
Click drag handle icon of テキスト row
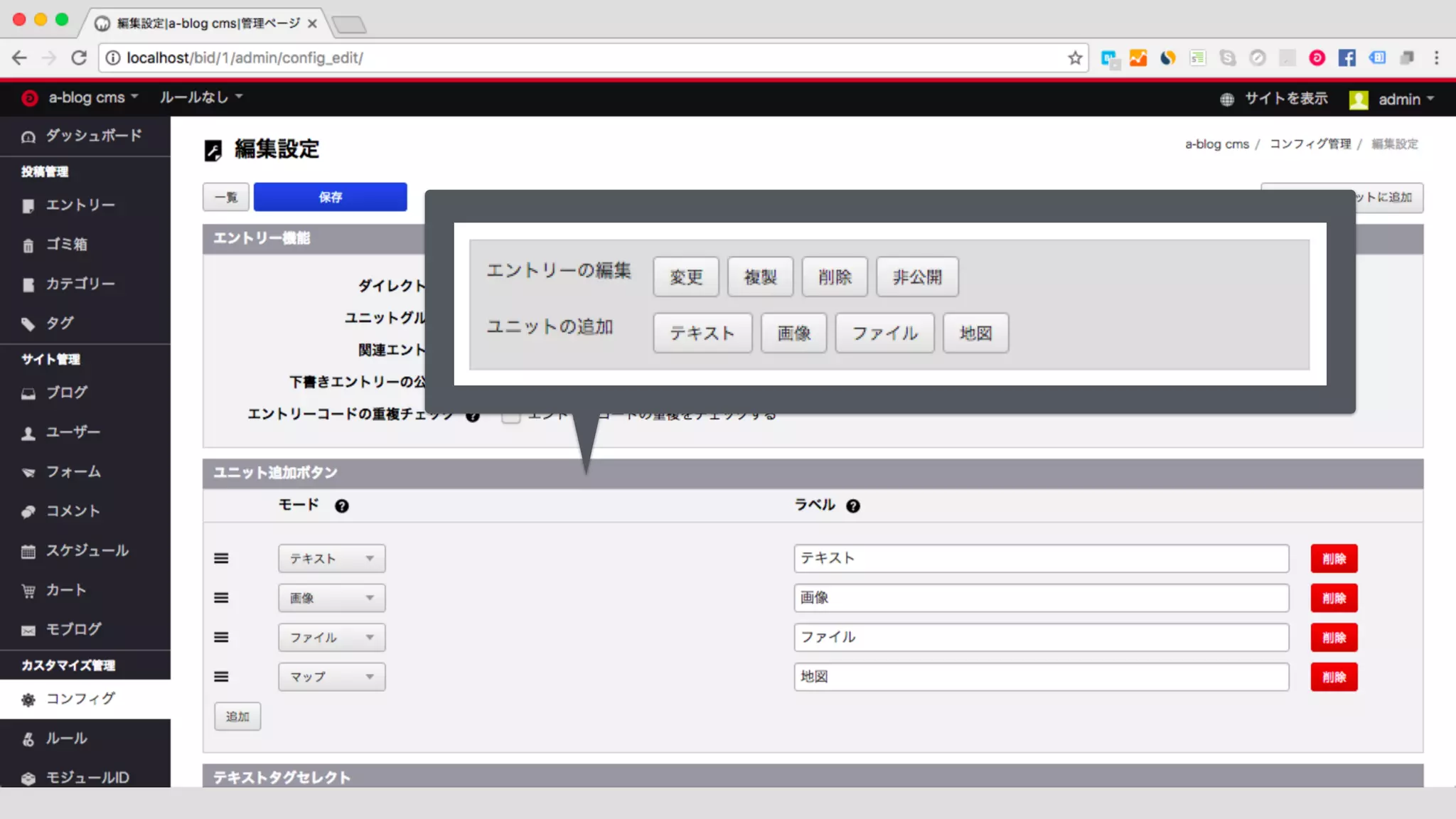pos(221,559)
